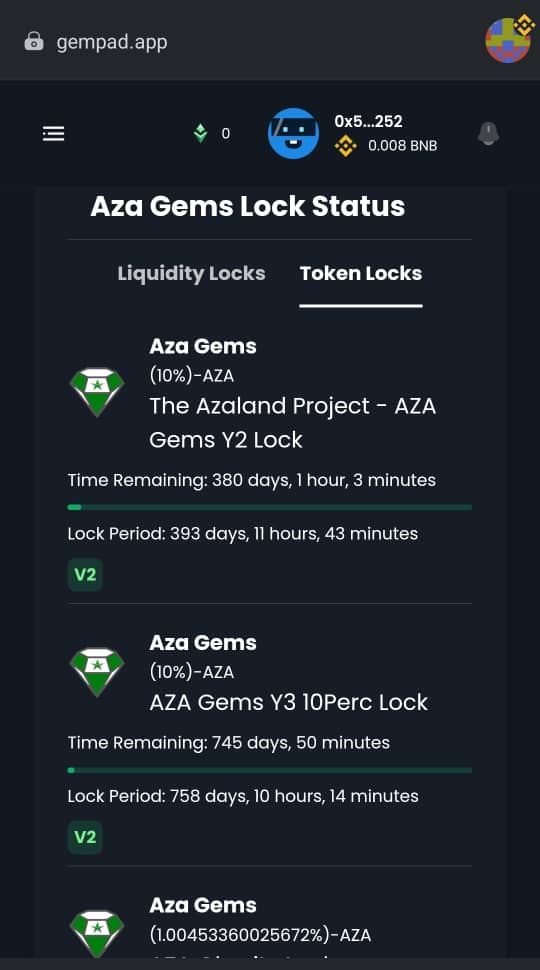The image size is (540, 970).
Task: Switch to the Liquidity Locks tab
Action: pos(191,273)
